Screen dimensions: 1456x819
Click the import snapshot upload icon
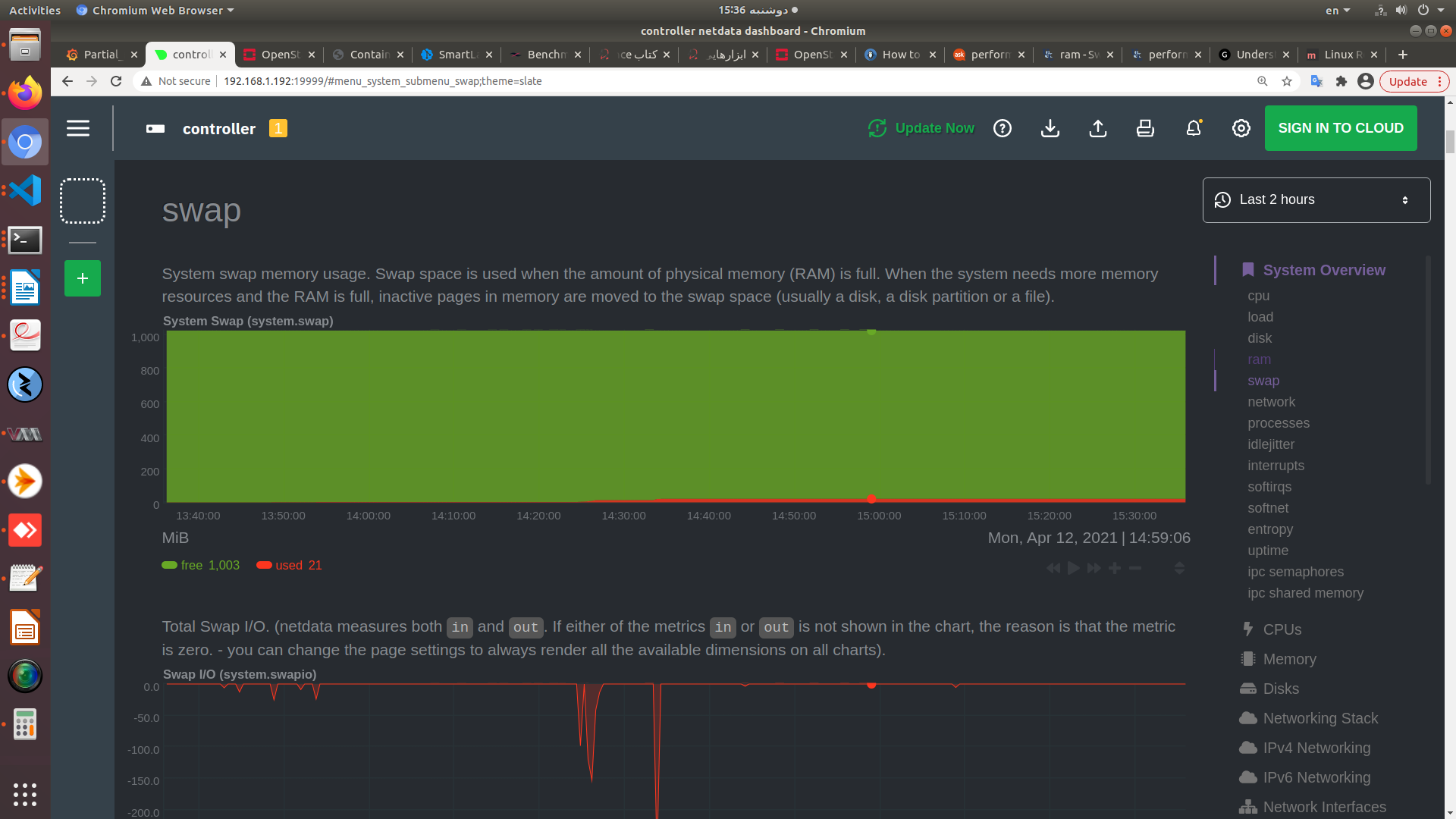tap(1097, 128)
